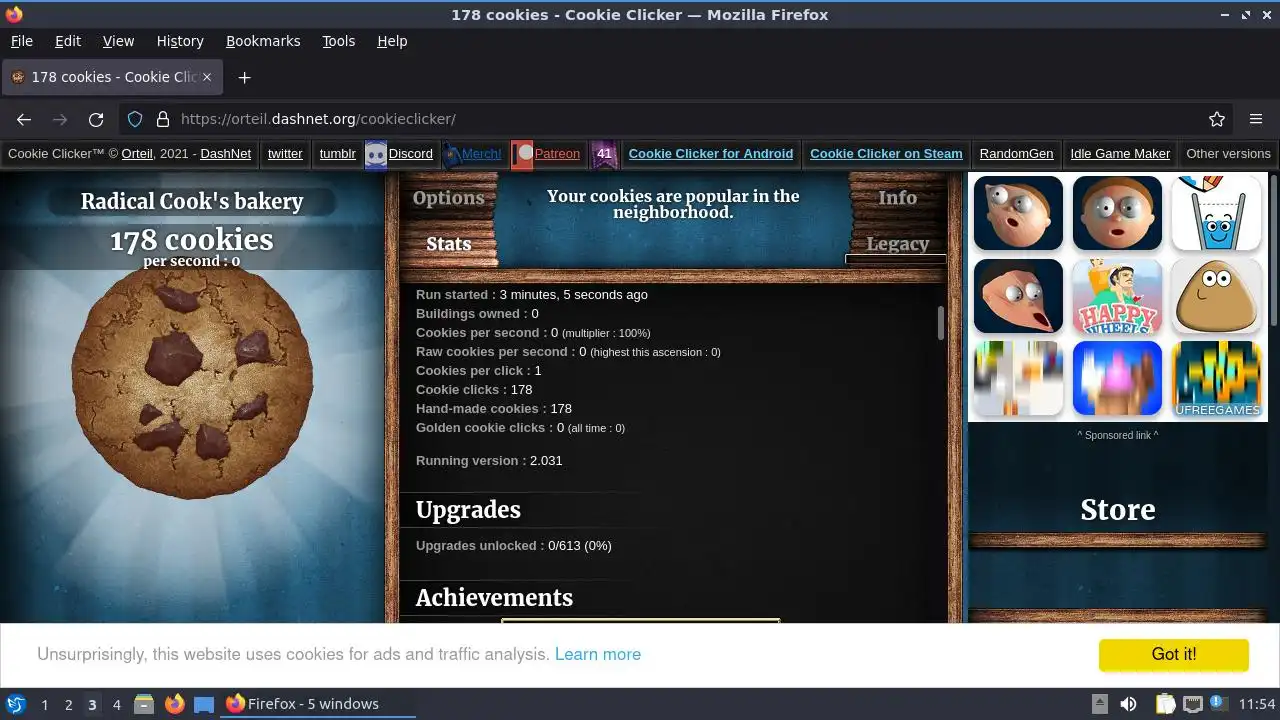Bookmark this page with the star icon
1280x720 pixels.
[1217, 119]
